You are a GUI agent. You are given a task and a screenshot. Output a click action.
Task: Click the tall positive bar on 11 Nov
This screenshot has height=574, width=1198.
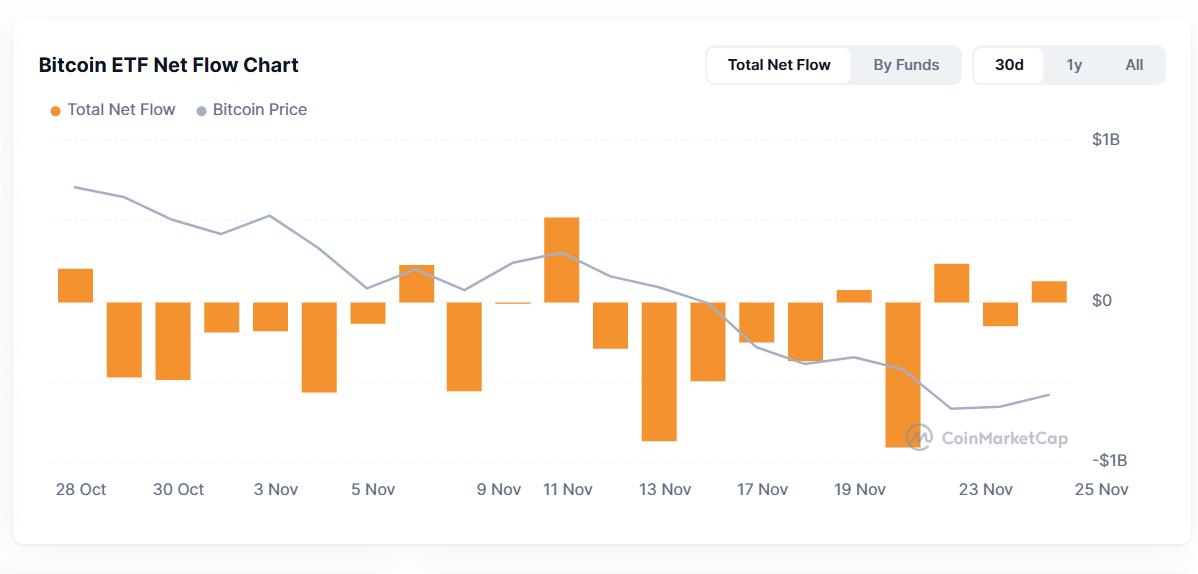click(x=562, y=260)
